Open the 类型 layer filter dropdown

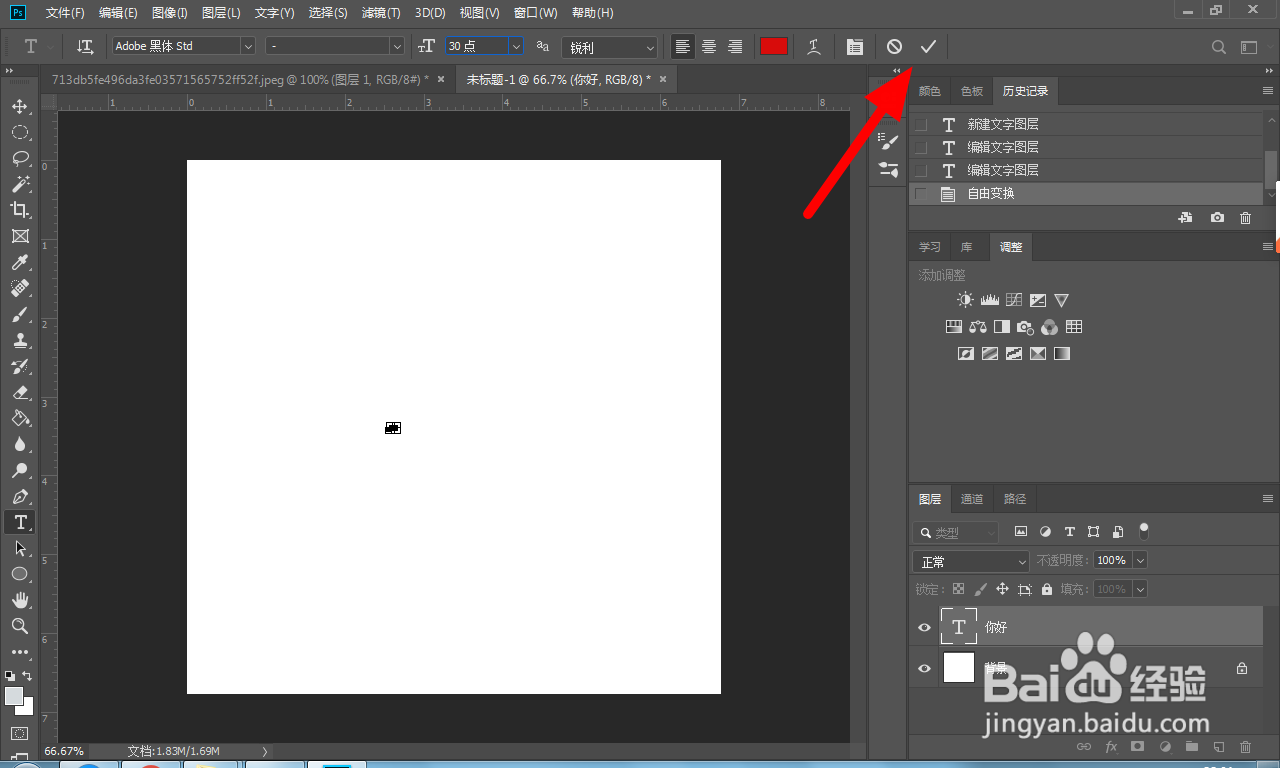[x=955, y=533]
